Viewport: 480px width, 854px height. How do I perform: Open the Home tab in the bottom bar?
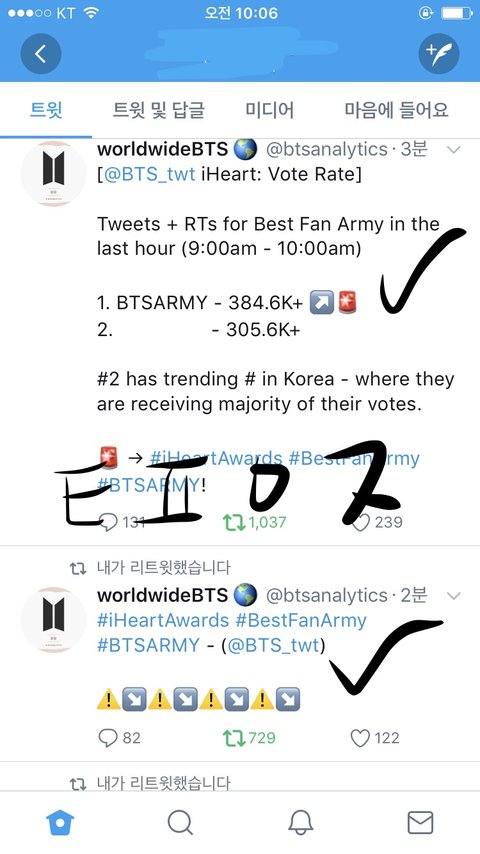(60, 822)
